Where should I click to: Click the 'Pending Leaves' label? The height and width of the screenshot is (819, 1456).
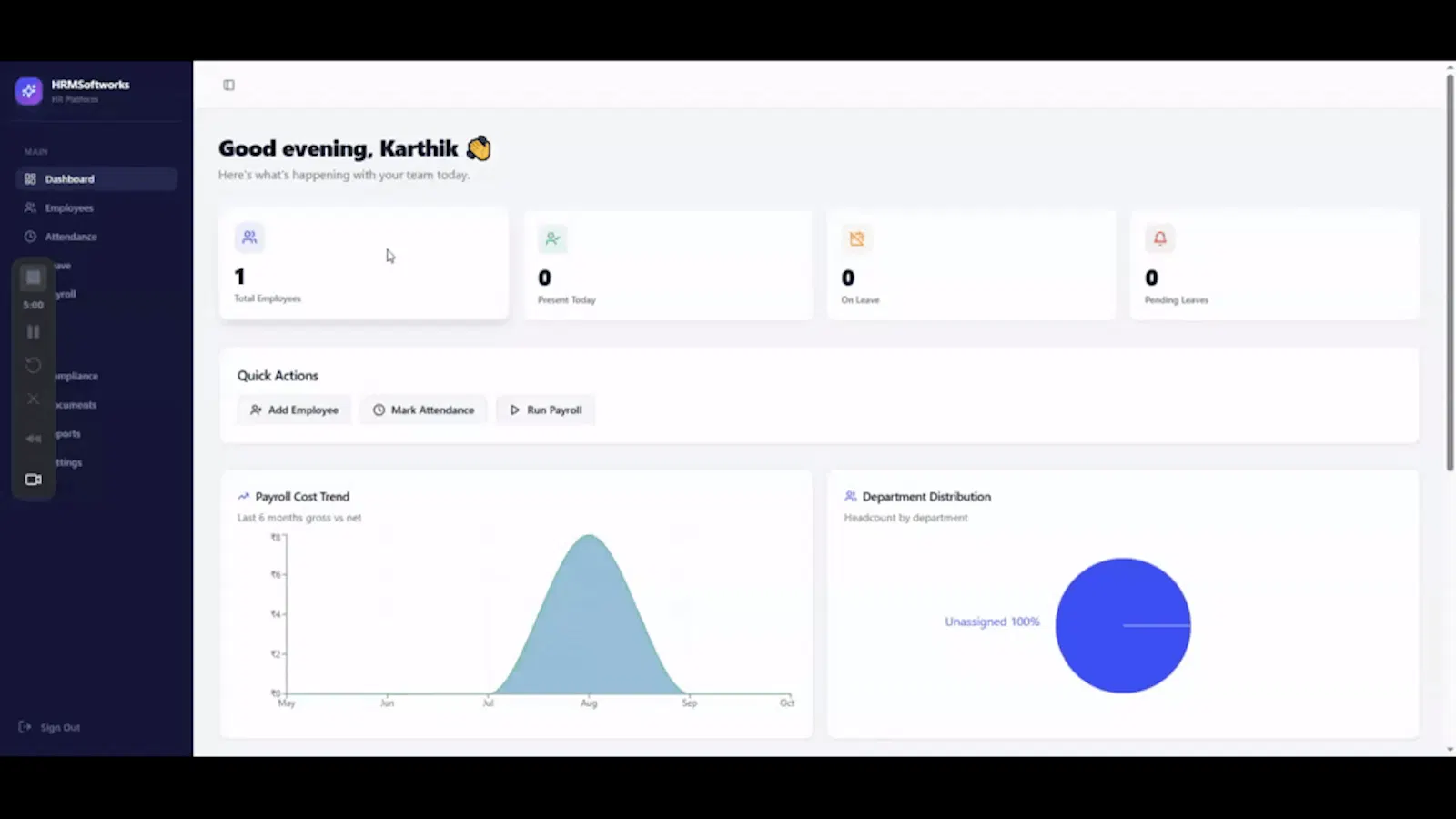(1177, 300)
